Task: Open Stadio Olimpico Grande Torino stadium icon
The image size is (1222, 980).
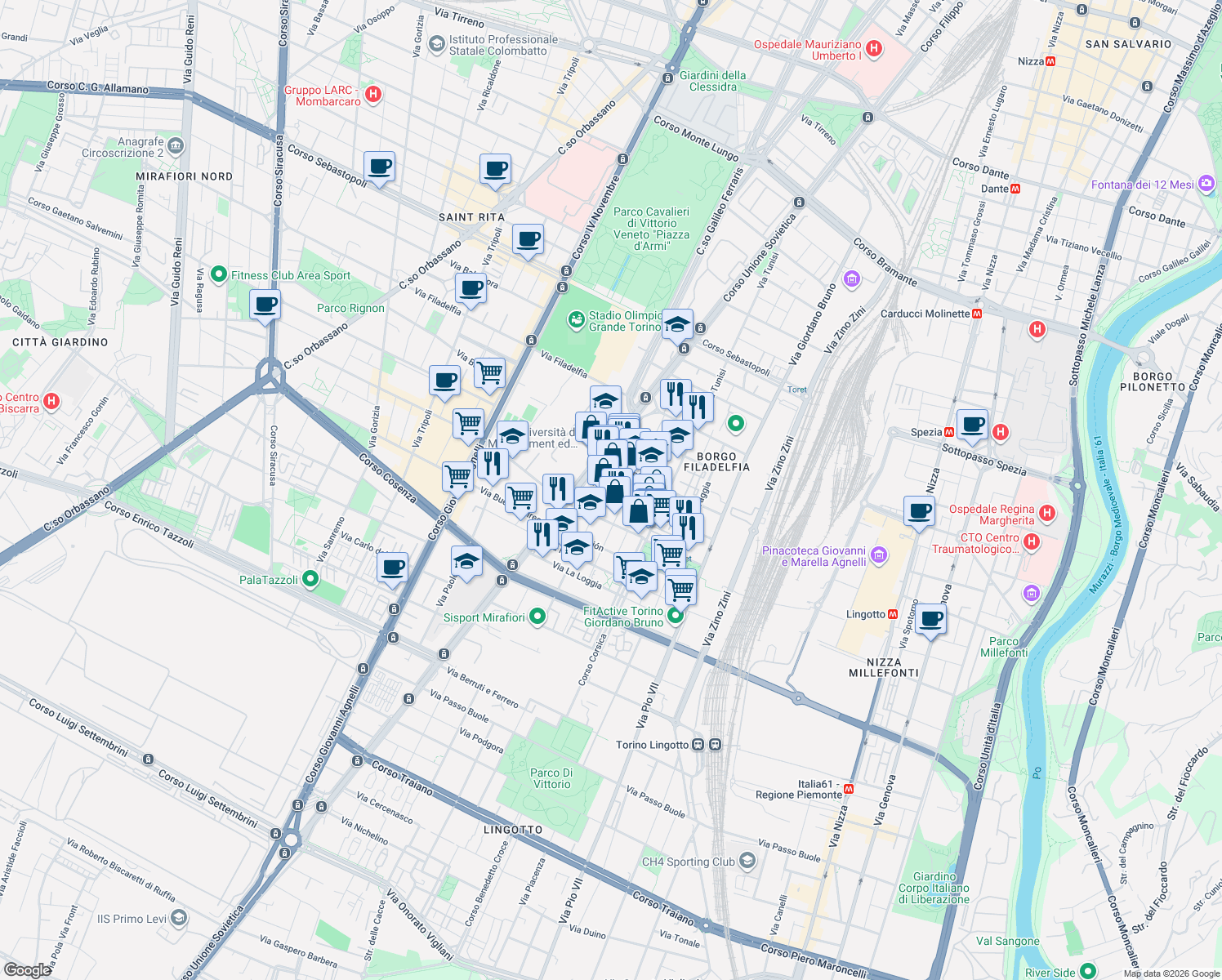Action: (x=577, y=319)
